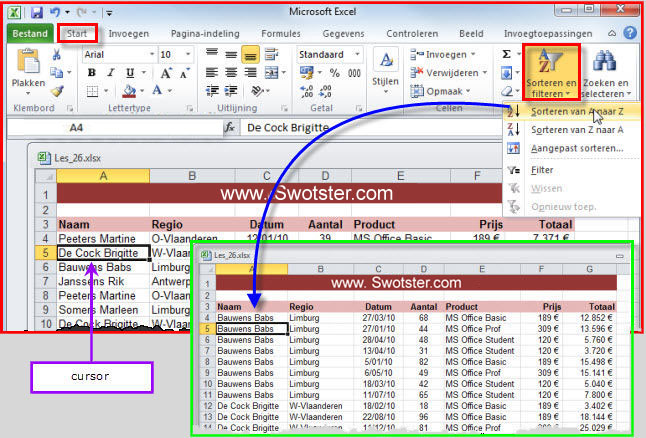Open the number format dropdown Standaard
The height and width of the screenshot is (438, 646).
[357, 54]
